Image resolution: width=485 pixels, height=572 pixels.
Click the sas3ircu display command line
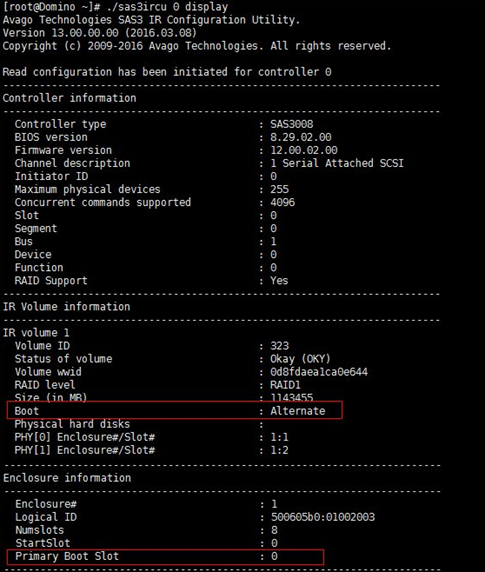pyautogui.click(x=115, y=7)
